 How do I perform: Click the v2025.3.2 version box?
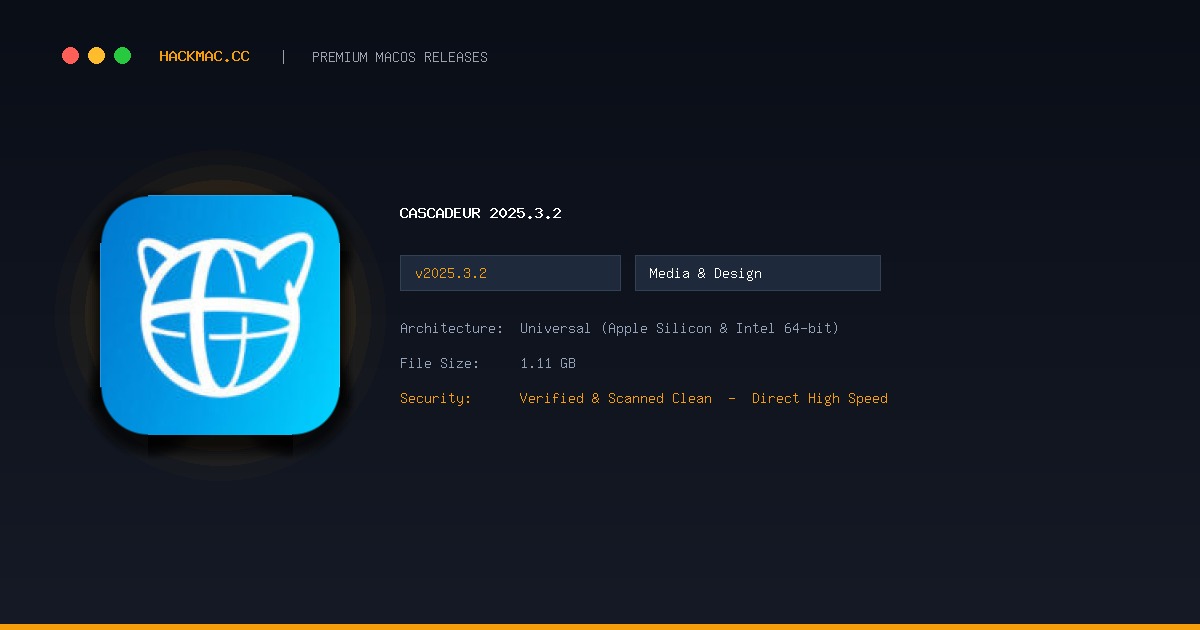click(x=510, y=273)
